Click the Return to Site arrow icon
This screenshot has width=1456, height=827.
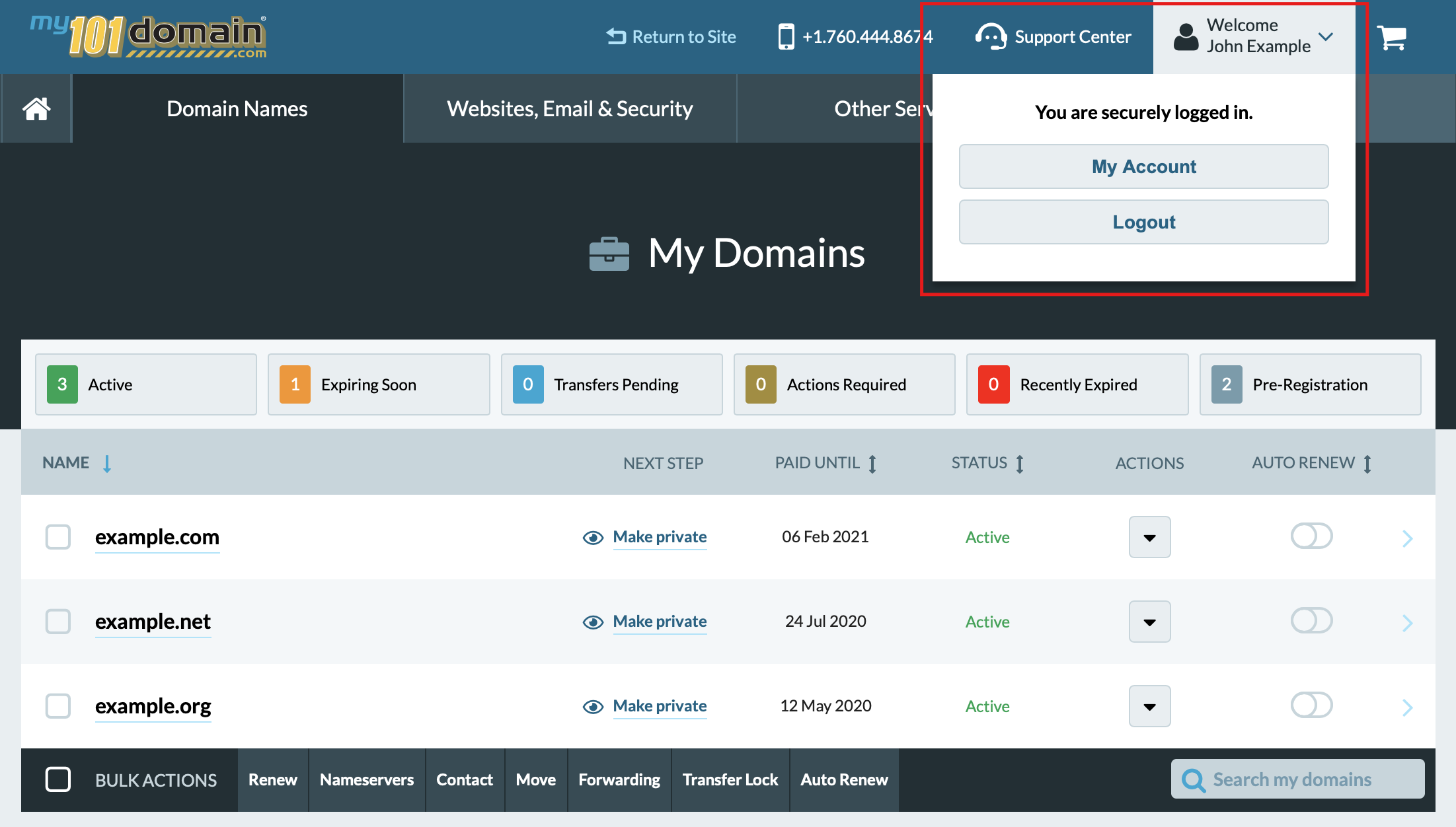[615, 36]
